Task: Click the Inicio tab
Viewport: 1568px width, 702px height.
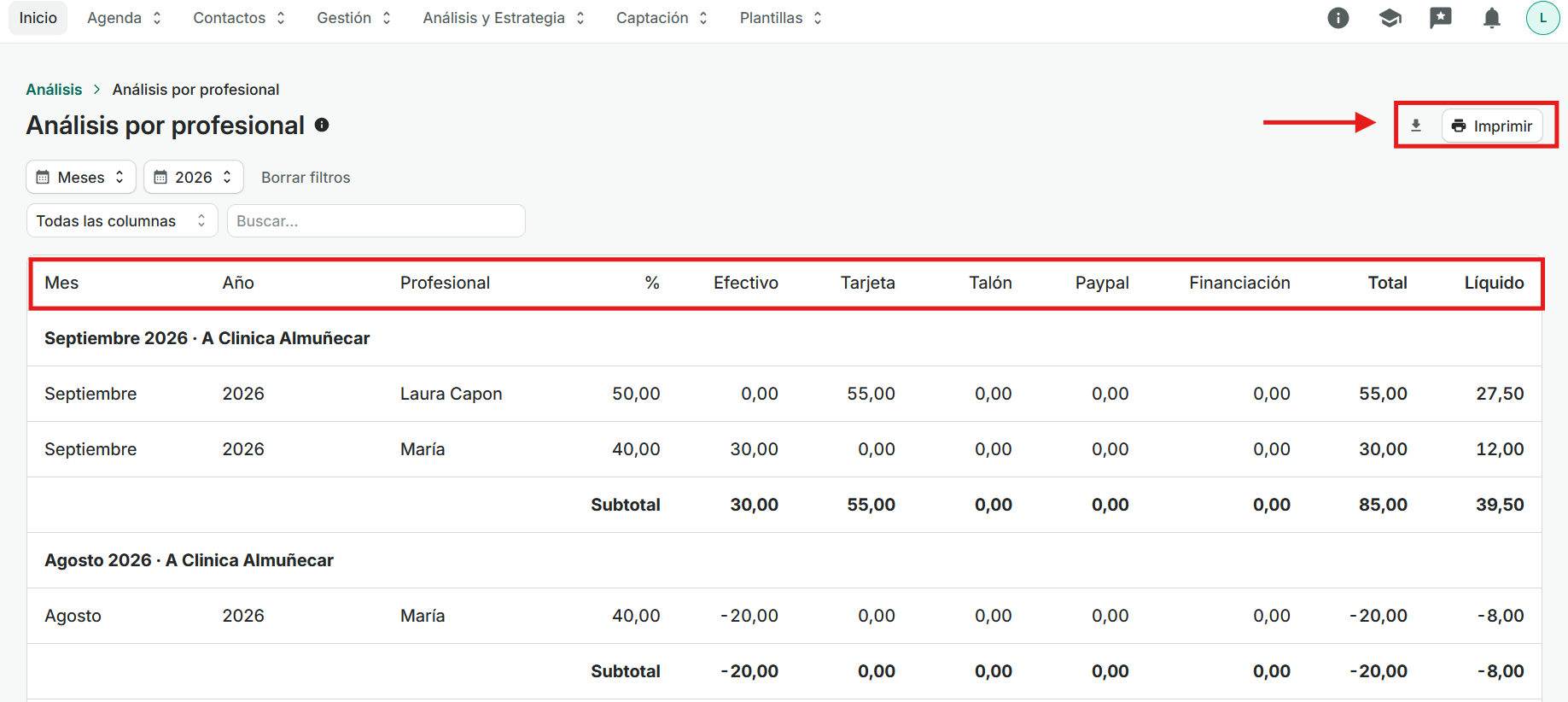Action: (x=38, y=18)
